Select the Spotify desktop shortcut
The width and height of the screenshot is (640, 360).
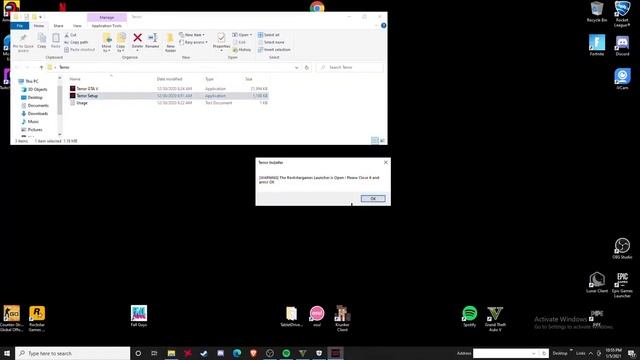pos(469,316)
